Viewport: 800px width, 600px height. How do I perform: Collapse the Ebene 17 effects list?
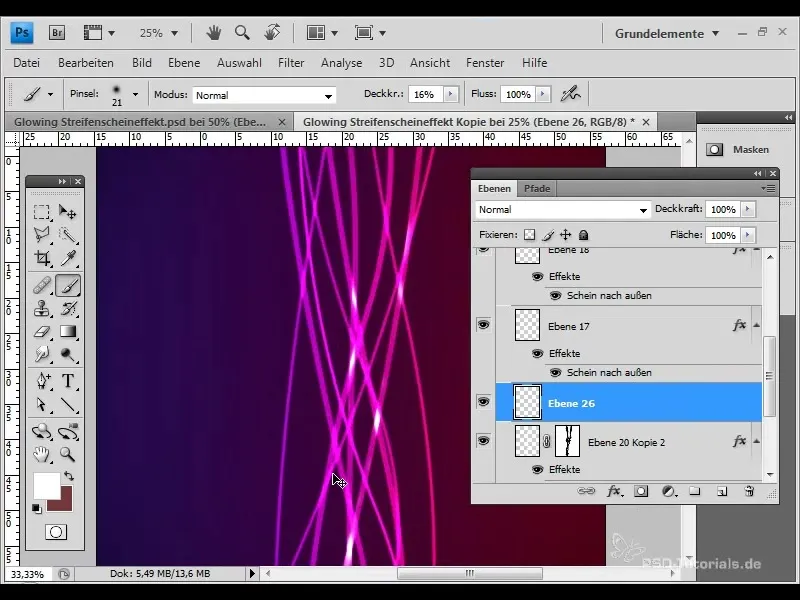(756, 326)
